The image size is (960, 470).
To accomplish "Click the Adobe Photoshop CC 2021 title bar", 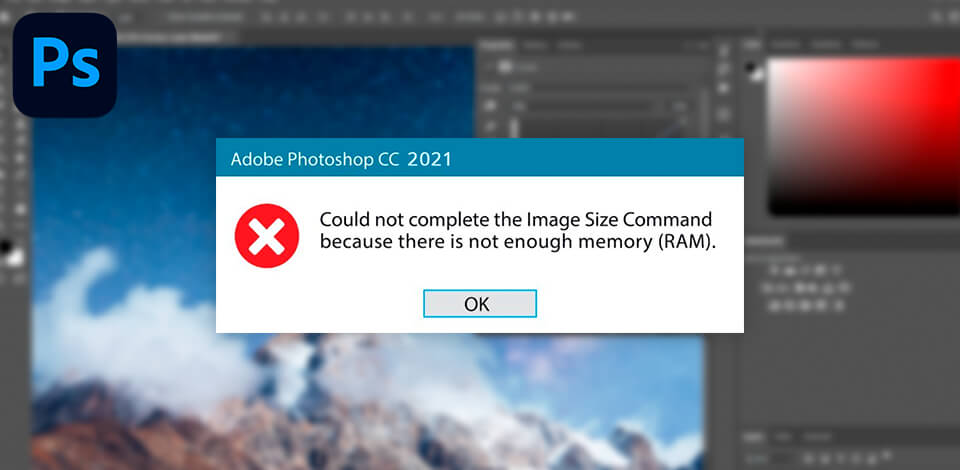I will [x=480, y=158].
